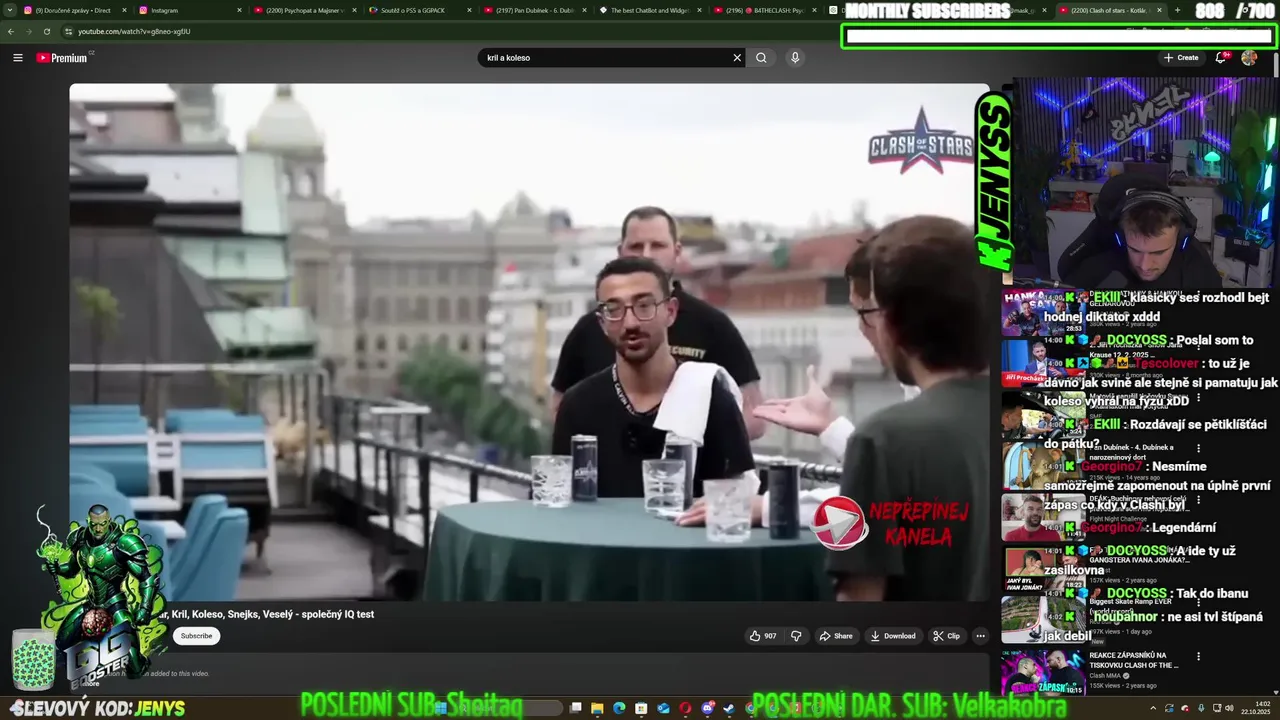Open options for Biggest Skate Ramp video

(1198, 603)
